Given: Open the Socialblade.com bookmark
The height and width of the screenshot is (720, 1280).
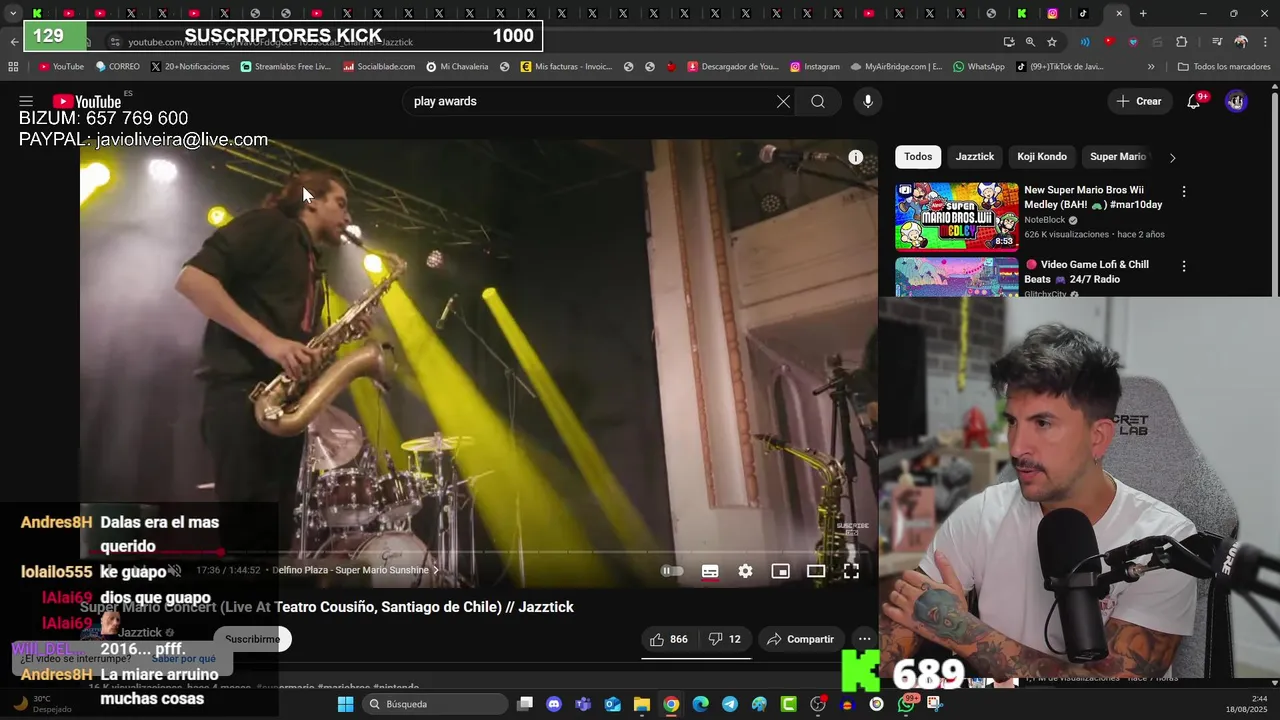Looking at the screenshot, I should click(379, 67).
